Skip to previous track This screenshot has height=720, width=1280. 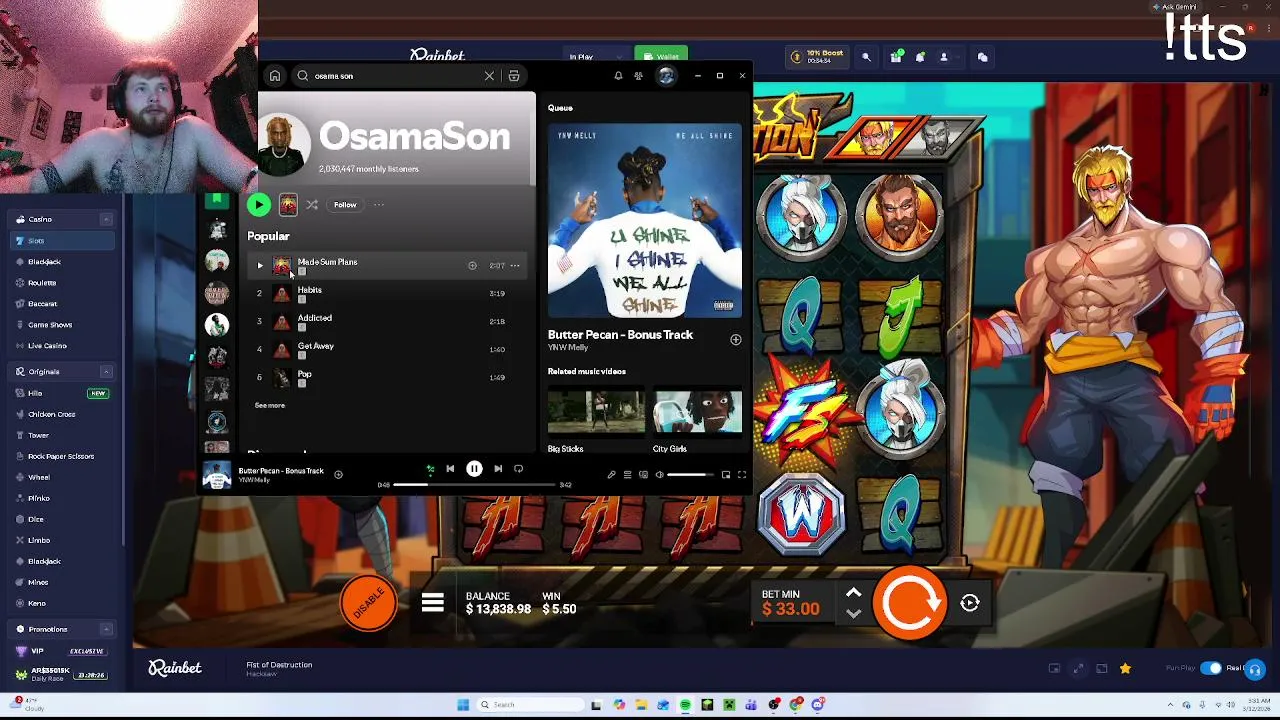click(x=450, y=469)
